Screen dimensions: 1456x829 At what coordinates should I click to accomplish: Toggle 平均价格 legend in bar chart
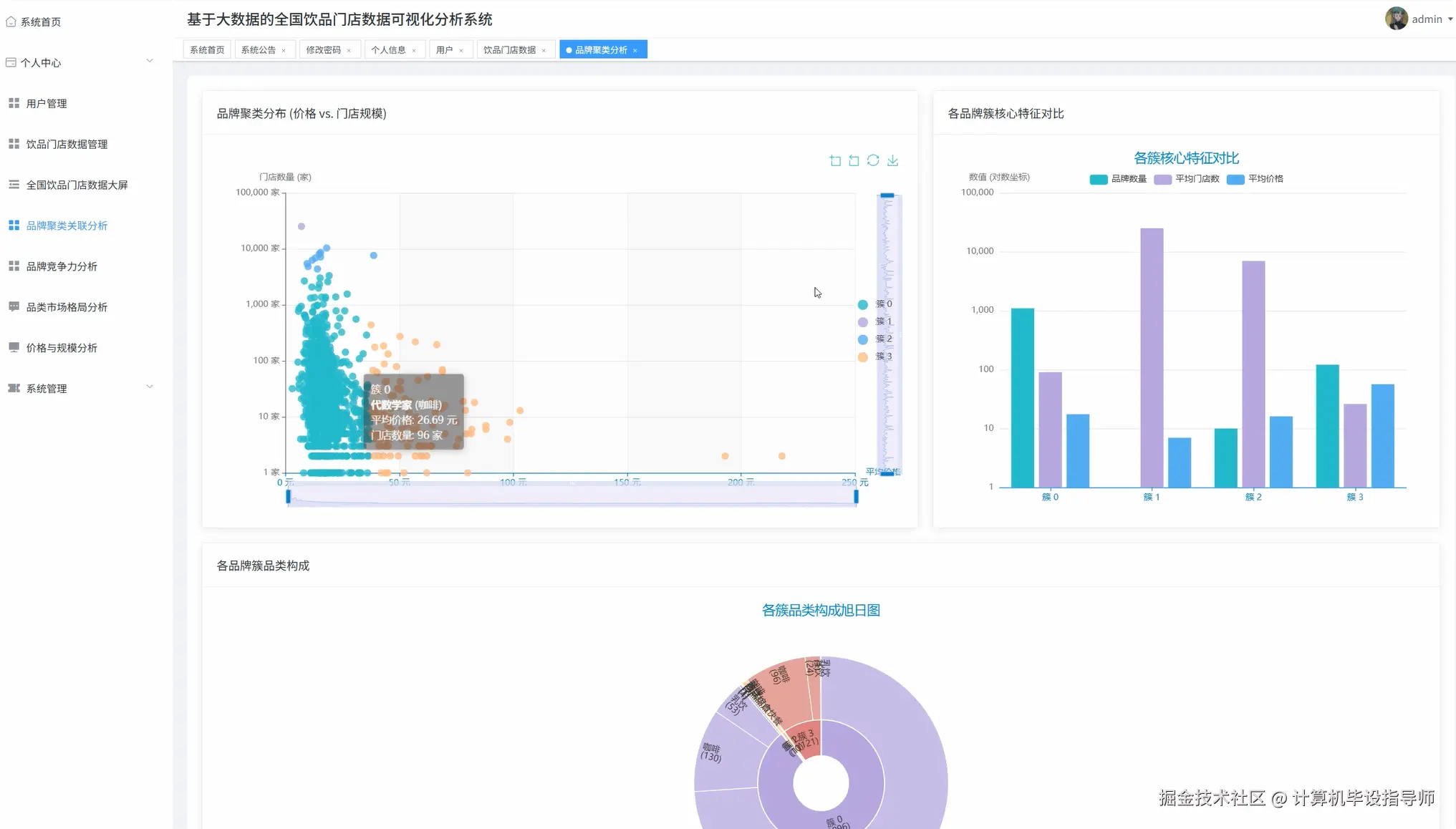[x=1255, y=179]
